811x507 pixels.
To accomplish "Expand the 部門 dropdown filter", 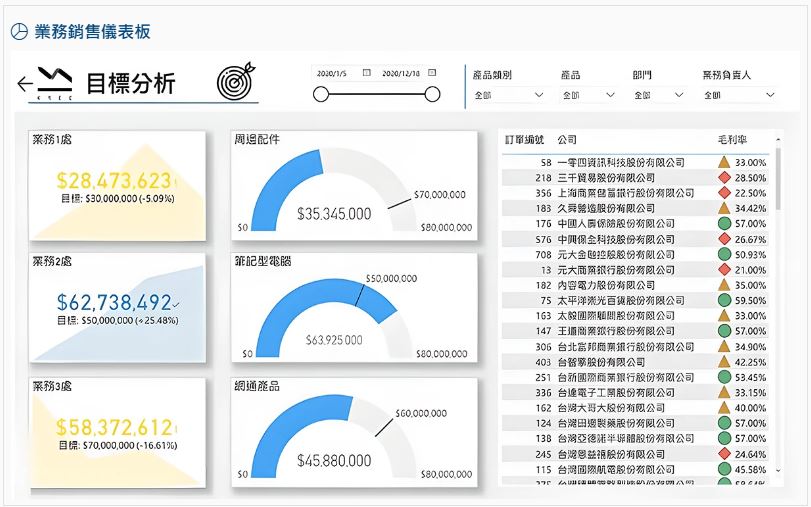I will pyautogui.click(x=679, y=95).
